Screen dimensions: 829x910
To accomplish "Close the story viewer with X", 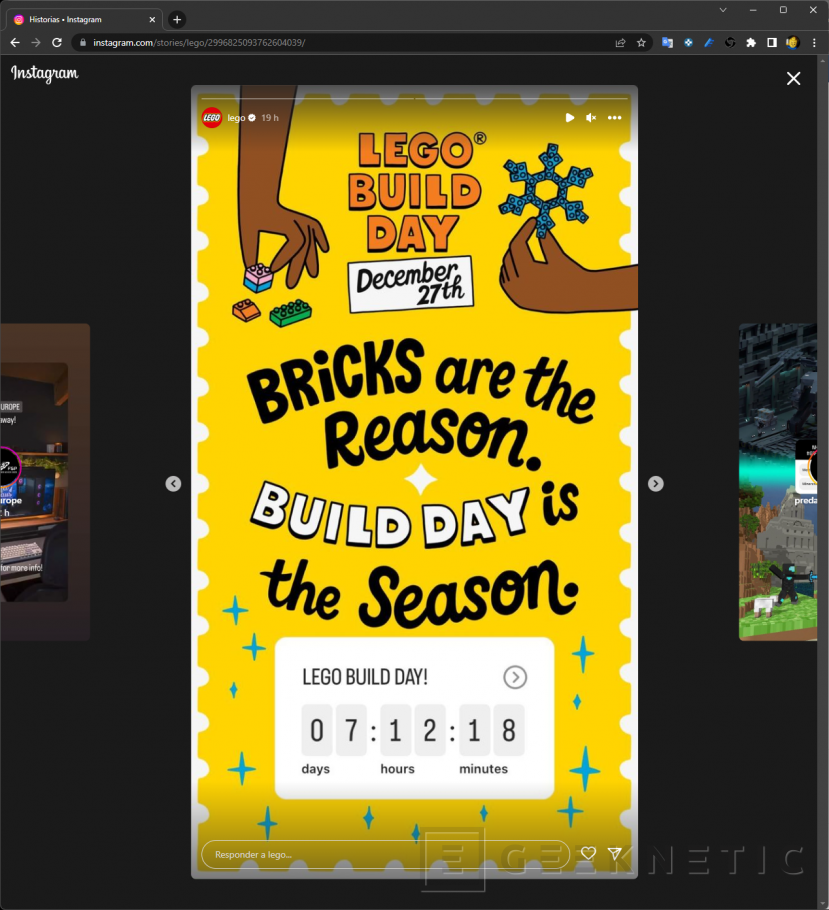I will point(793,79).
